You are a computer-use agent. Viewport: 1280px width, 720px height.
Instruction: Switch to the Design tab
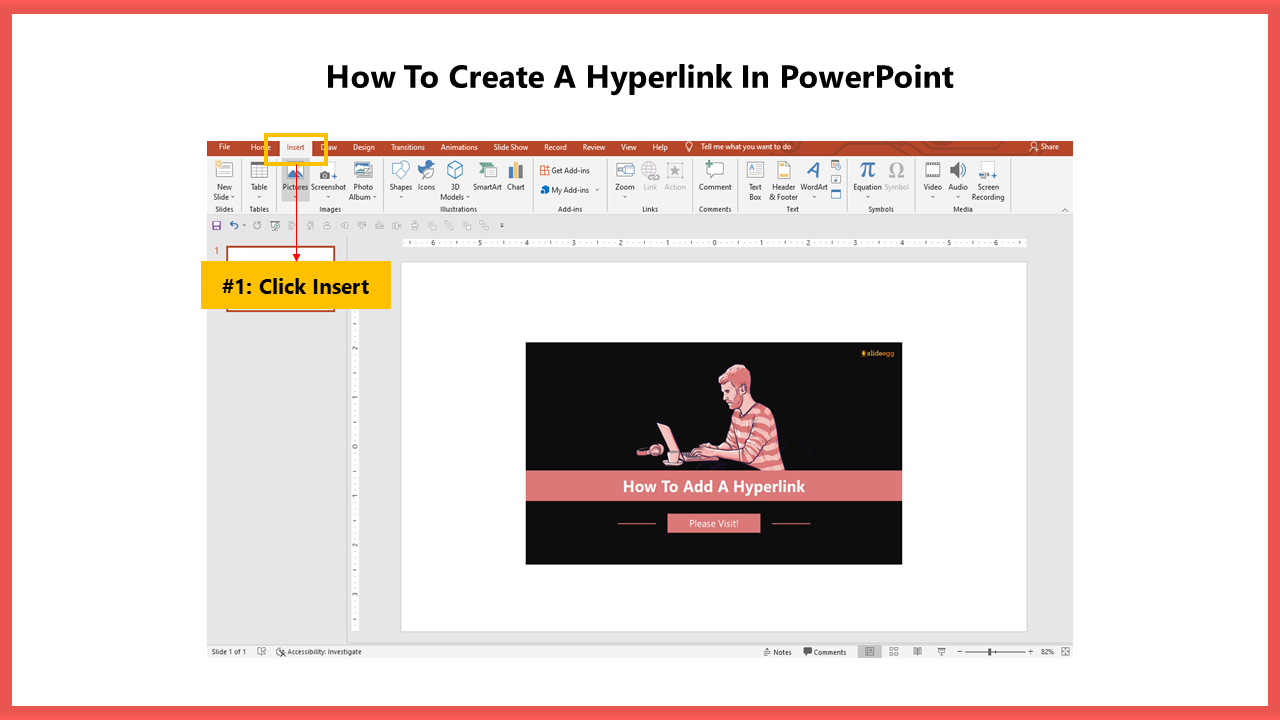point(363,147)
